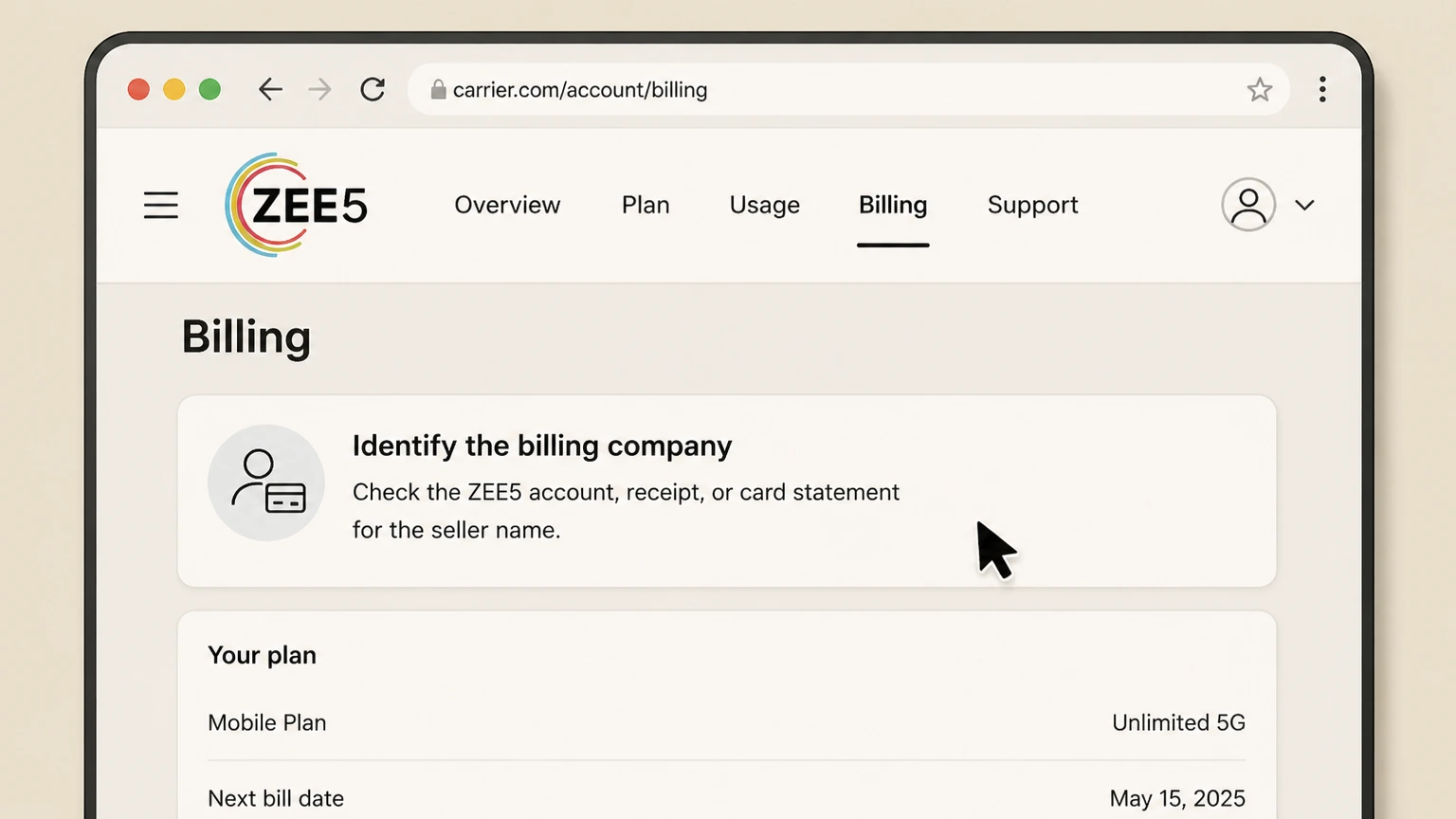This screenshot has width=1456, height=819.
Task: Switch to the Plan tab
Action: tap(646, 205)
